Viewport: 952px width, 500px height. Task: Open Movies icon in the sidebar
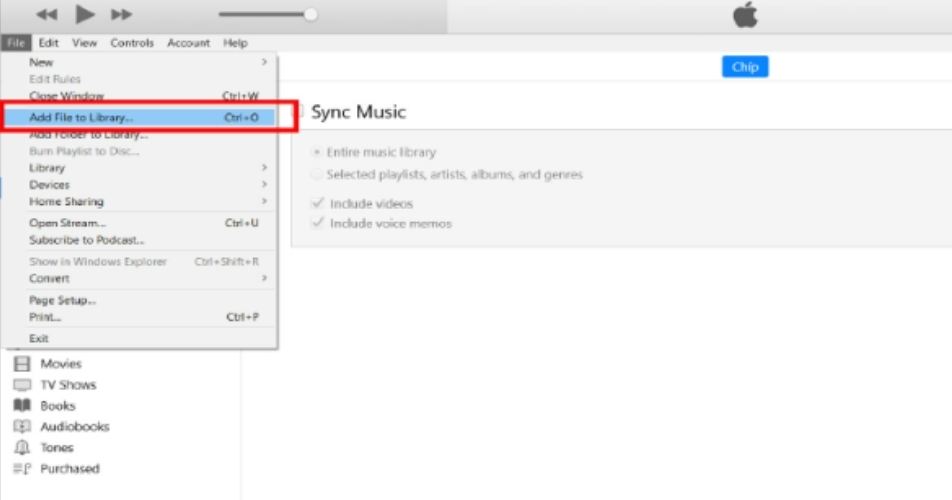click(21, 364)
